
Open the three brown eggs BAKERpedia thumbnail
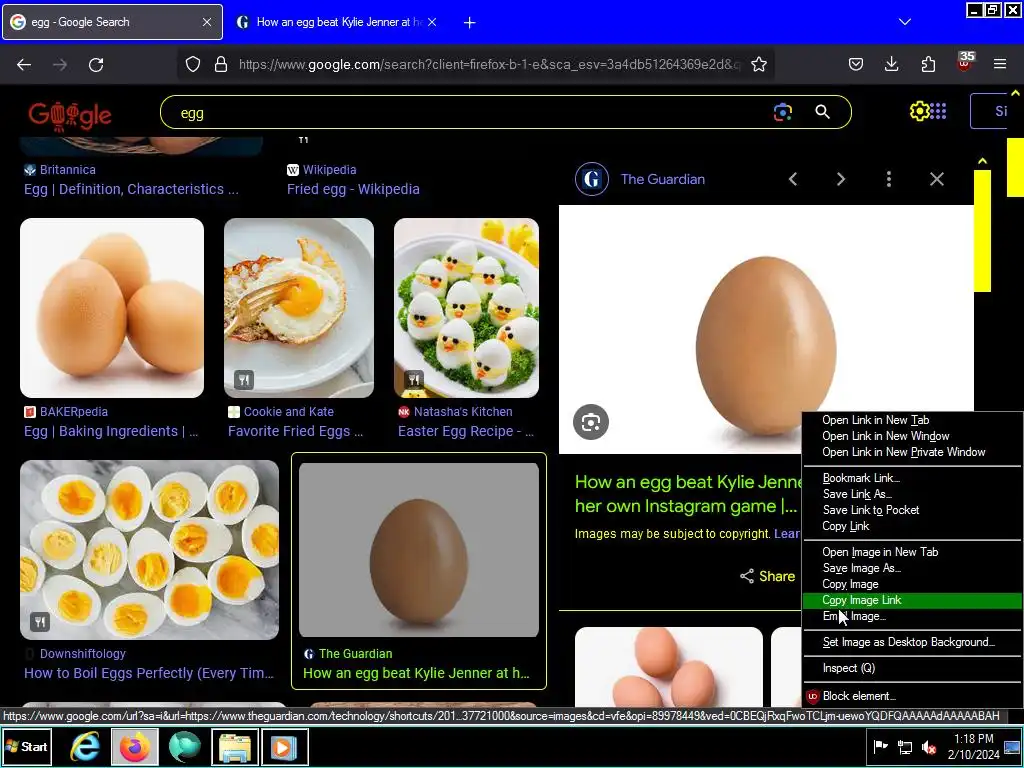pyautogui.click(x=112, y=308)
